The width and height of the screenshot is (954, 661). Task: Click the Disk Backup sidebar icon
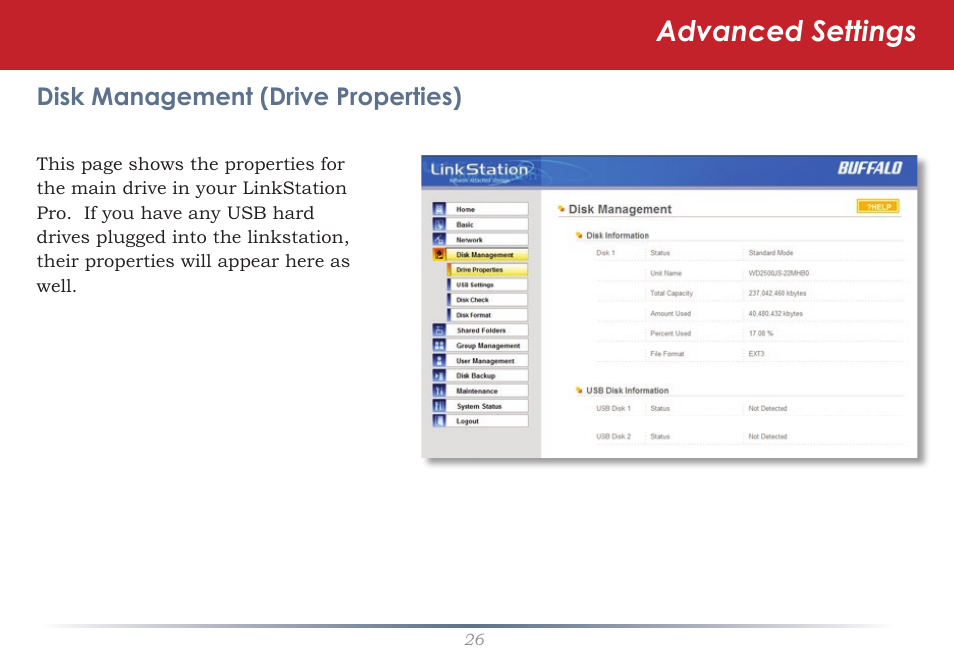pyautogui.click(x=439, y=376)
